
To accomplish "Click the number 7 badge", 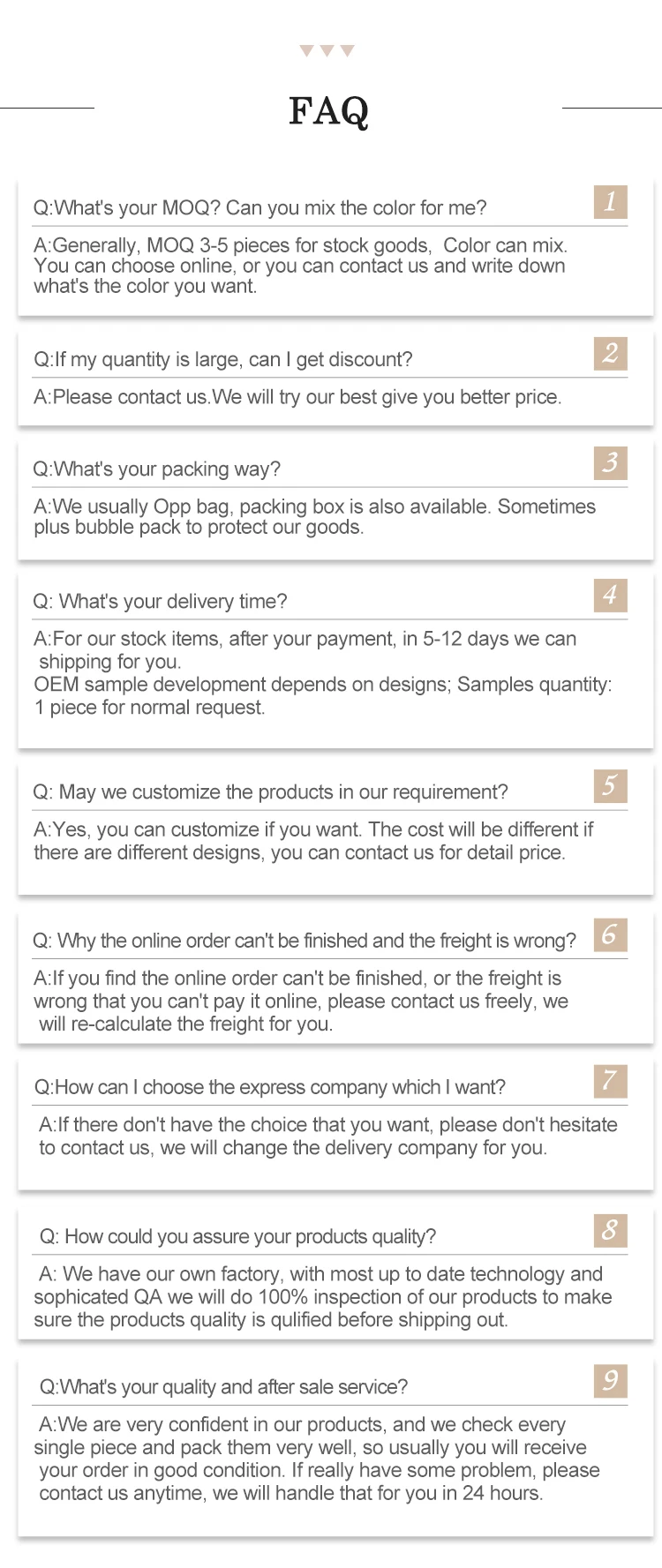I will pos(610,1081).
